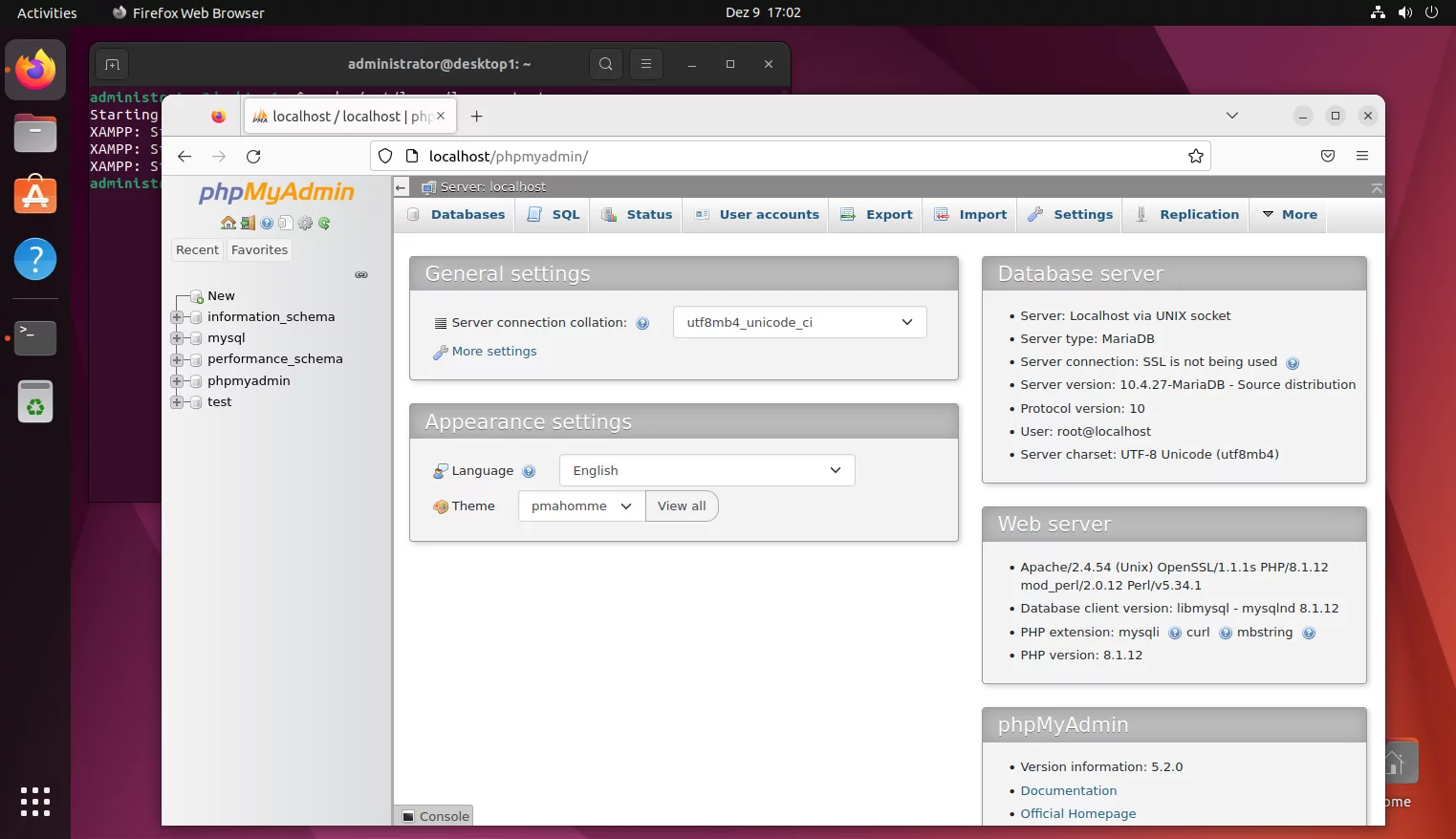Viewport: 1456px width, 839px height.
Task: Add a new terminal tab with the plus-box icon
Action: click(x=112, y=64)
